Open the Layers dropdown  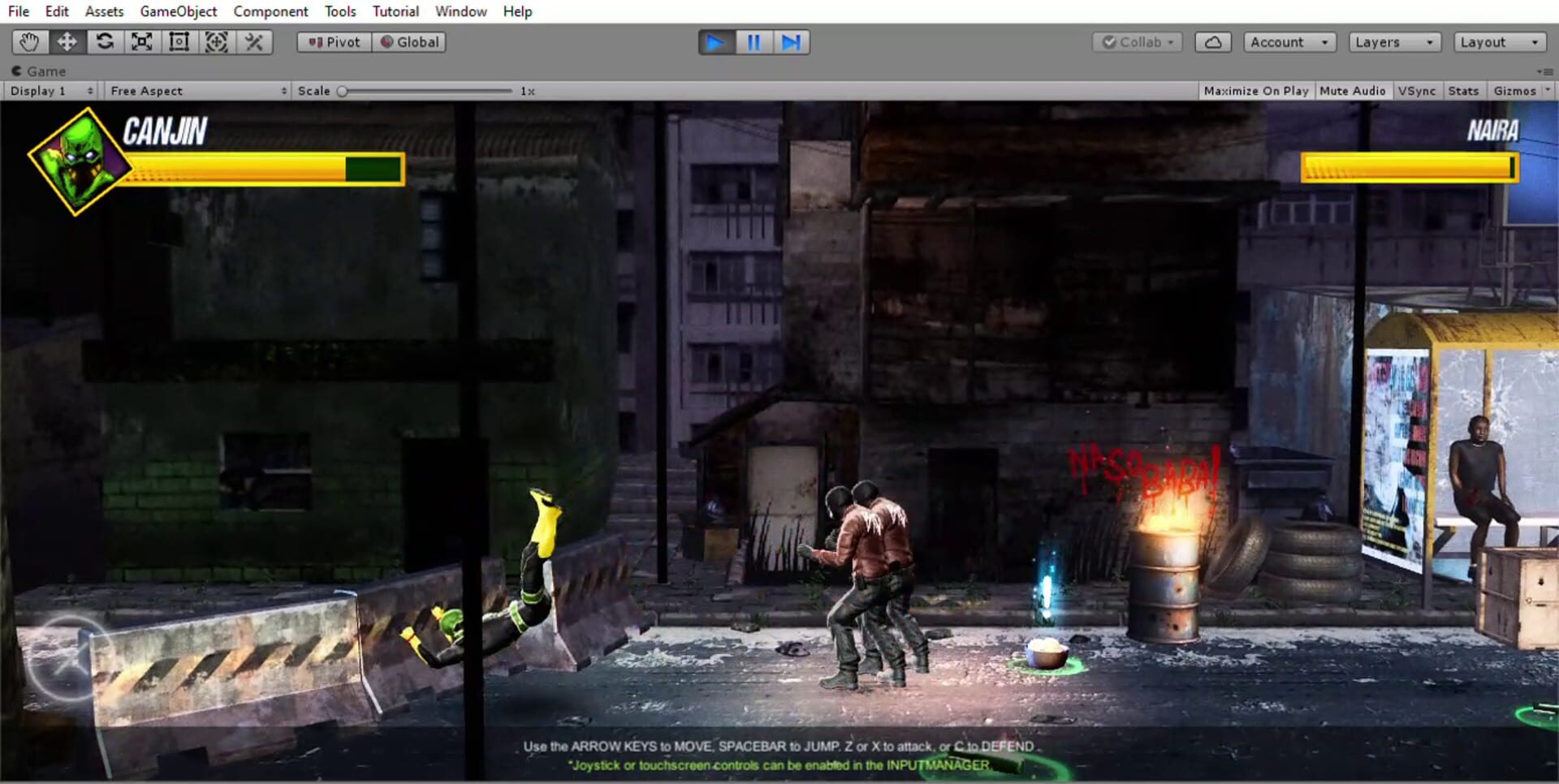coord(1393,41)
